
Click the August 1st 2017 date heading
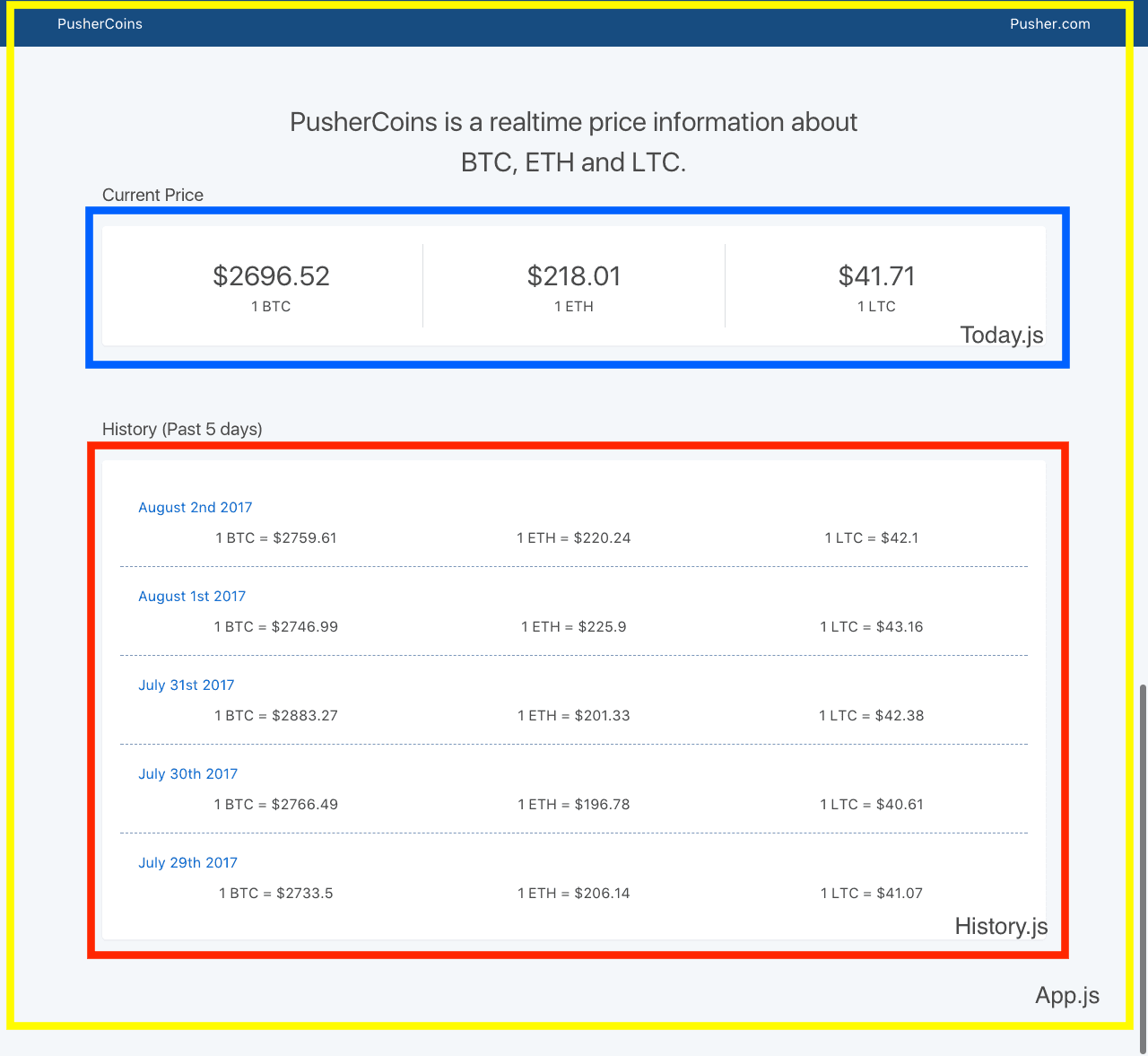pyautogui.click(x=191, y=597)
